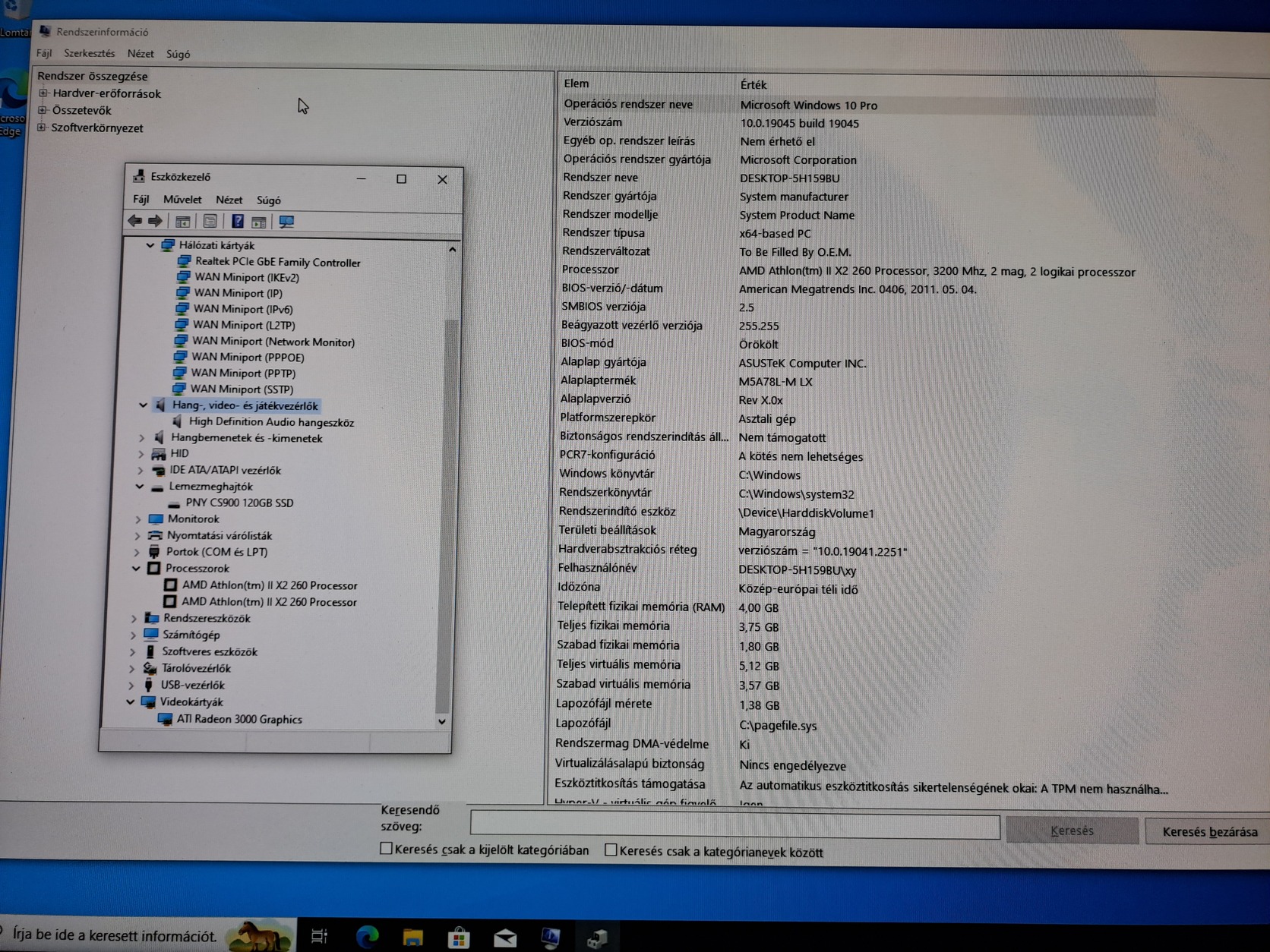Switch to Rendszerinformáció via its taskbar icon
The height and width of the screenshot is (952, 1270).
[551, 938]
